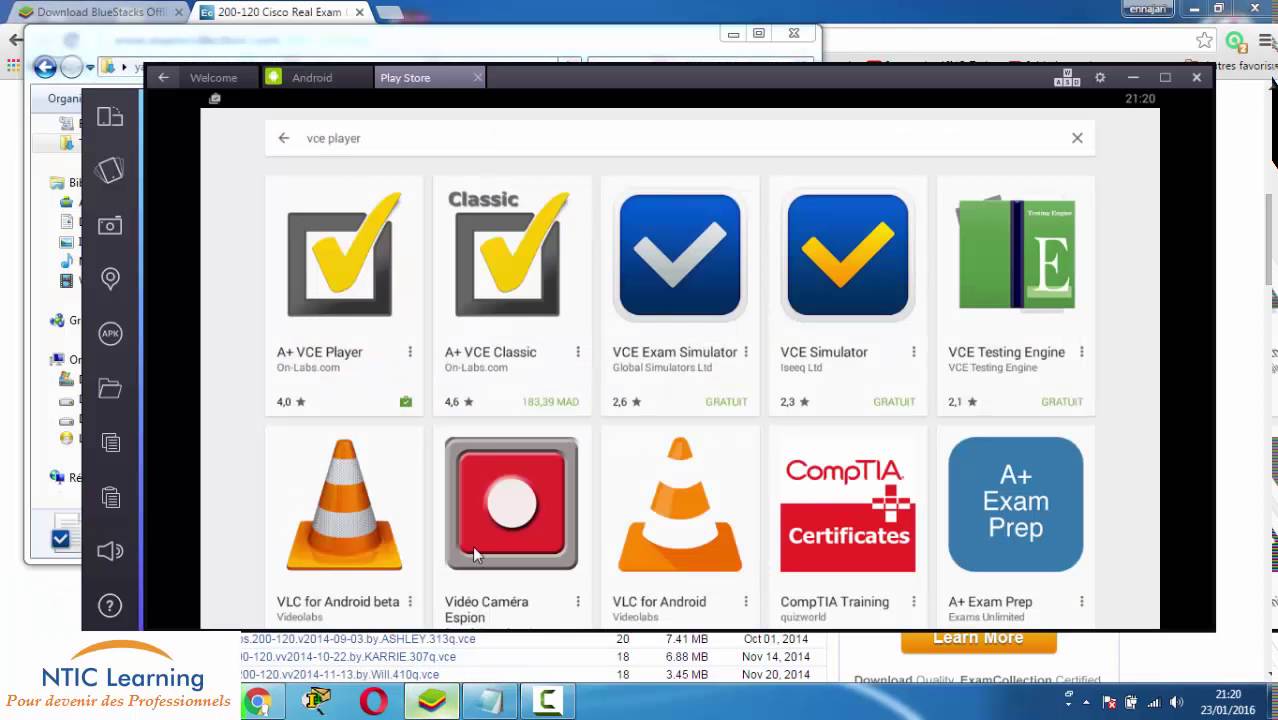The width and height of the screenshot is (1278, 720).
Task: Open the KARRIE.307q.vce file link
Action: point(348,657)
